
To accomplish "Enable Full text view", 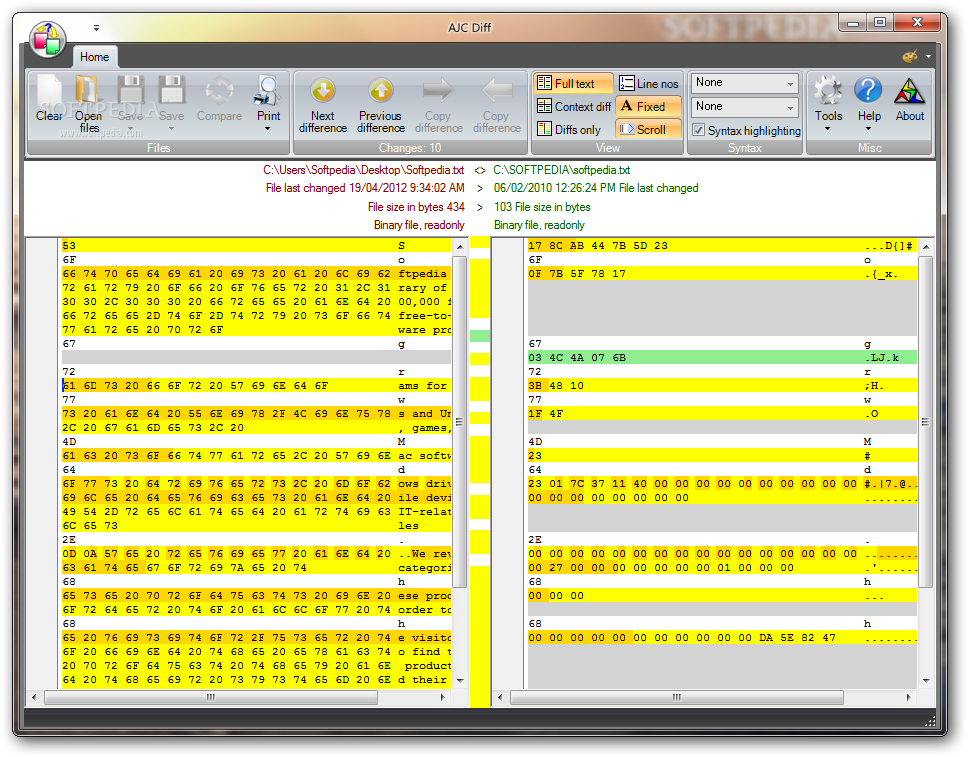I will [x=573, y=83].
